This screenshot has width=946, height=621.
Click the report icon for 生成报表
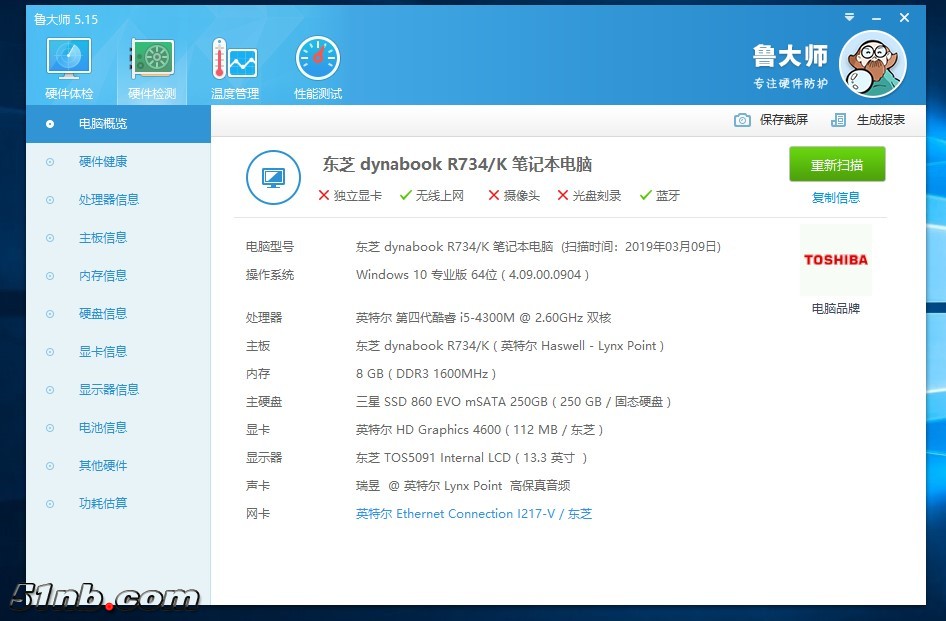pos(839,120)
